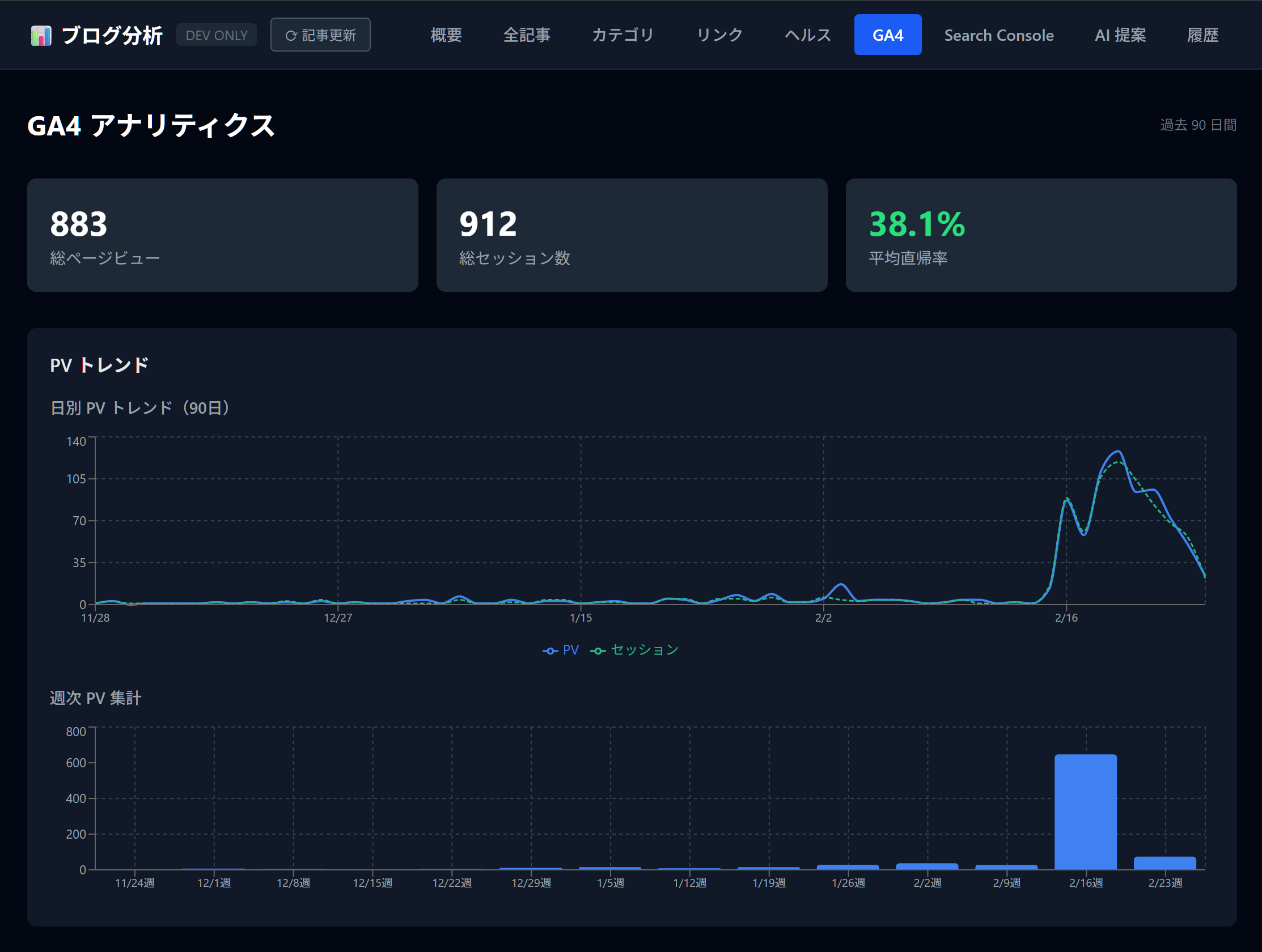The height and width of the screenshot is (952, 1262).
Task: Select the ヘルス tab
Action: coord(807,35)
